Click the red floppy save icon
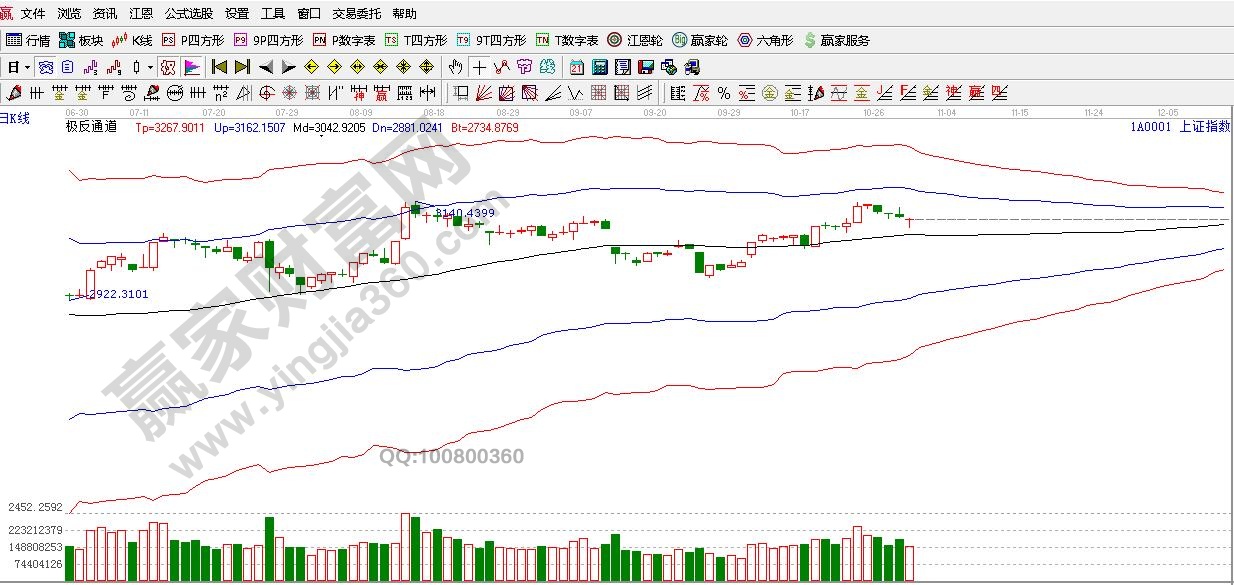1234x585 pixels. click(645, 67)
